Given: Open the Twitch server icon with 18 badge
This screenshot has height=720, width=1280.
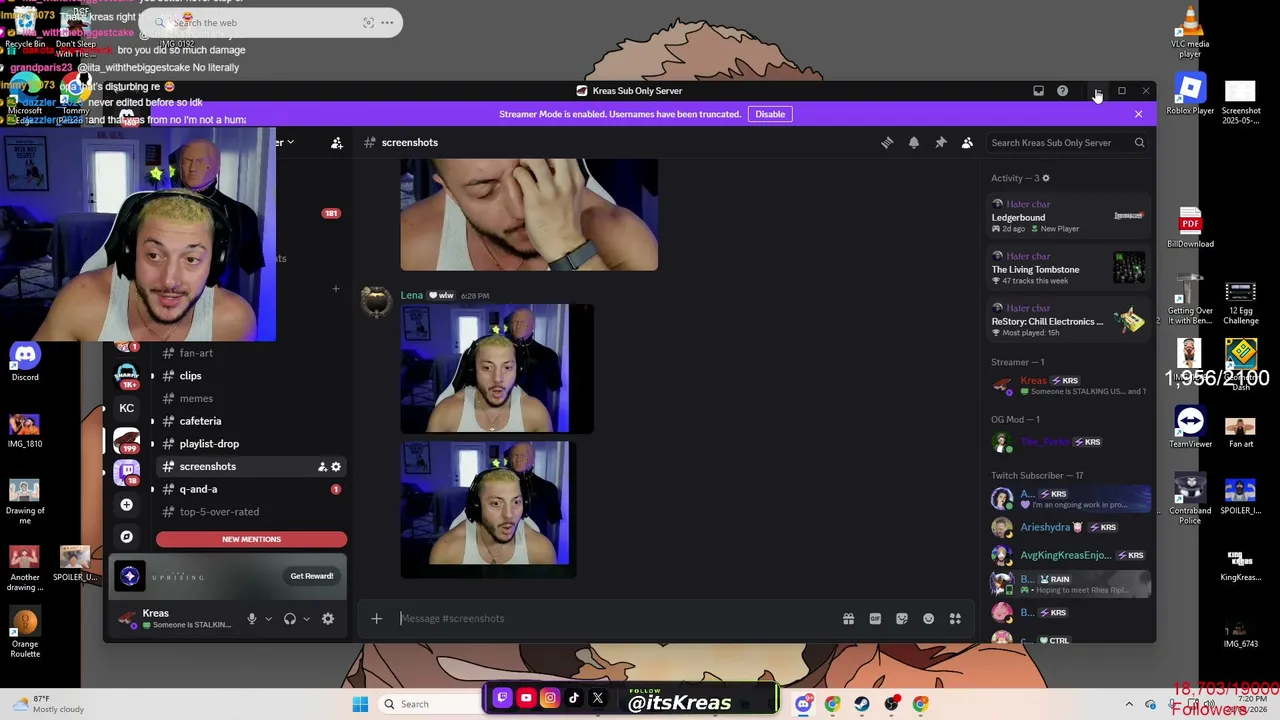Looking at the screenshot, I should tap(127, 470).
